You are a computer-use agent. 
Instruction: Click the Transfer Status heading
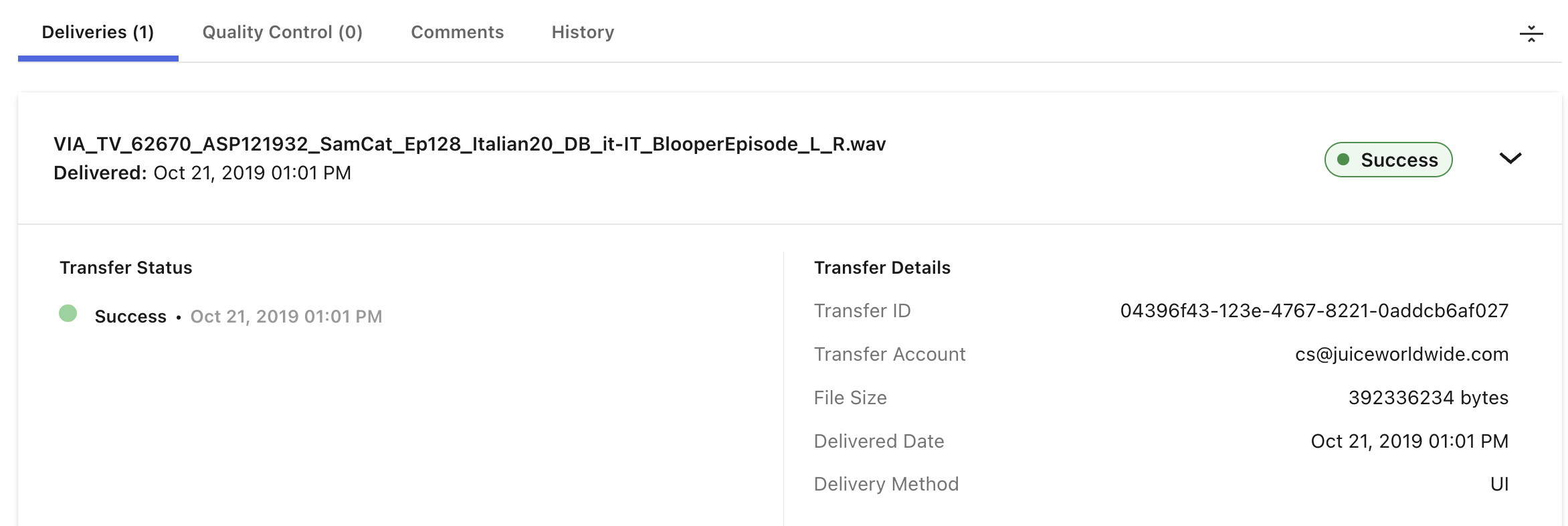tap(126, 268)
